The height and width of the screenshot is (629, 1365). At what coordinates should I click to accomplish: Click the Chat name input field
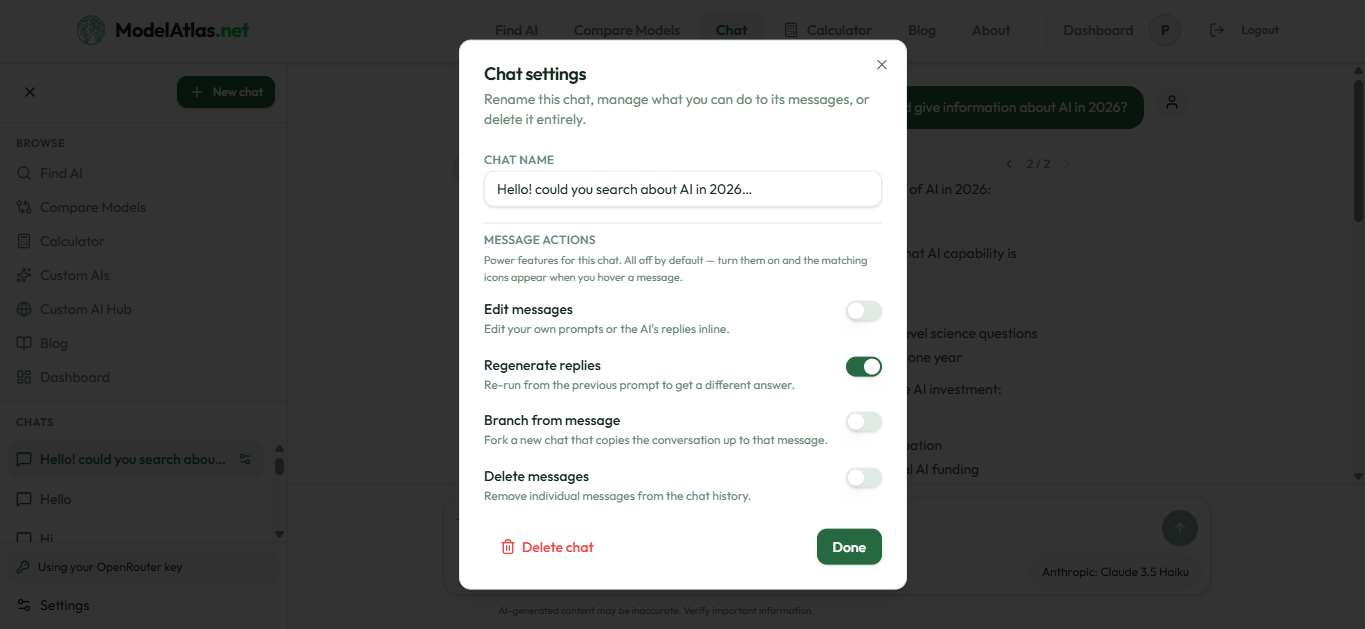683,189
